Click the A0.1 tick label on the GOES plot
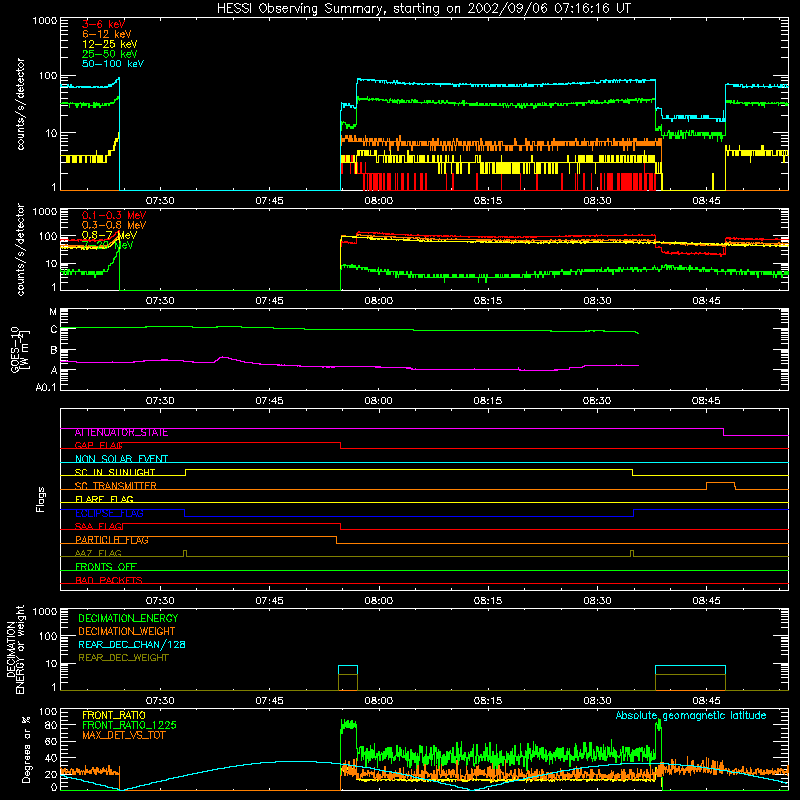The image size is (800, 800). point(46,388)
